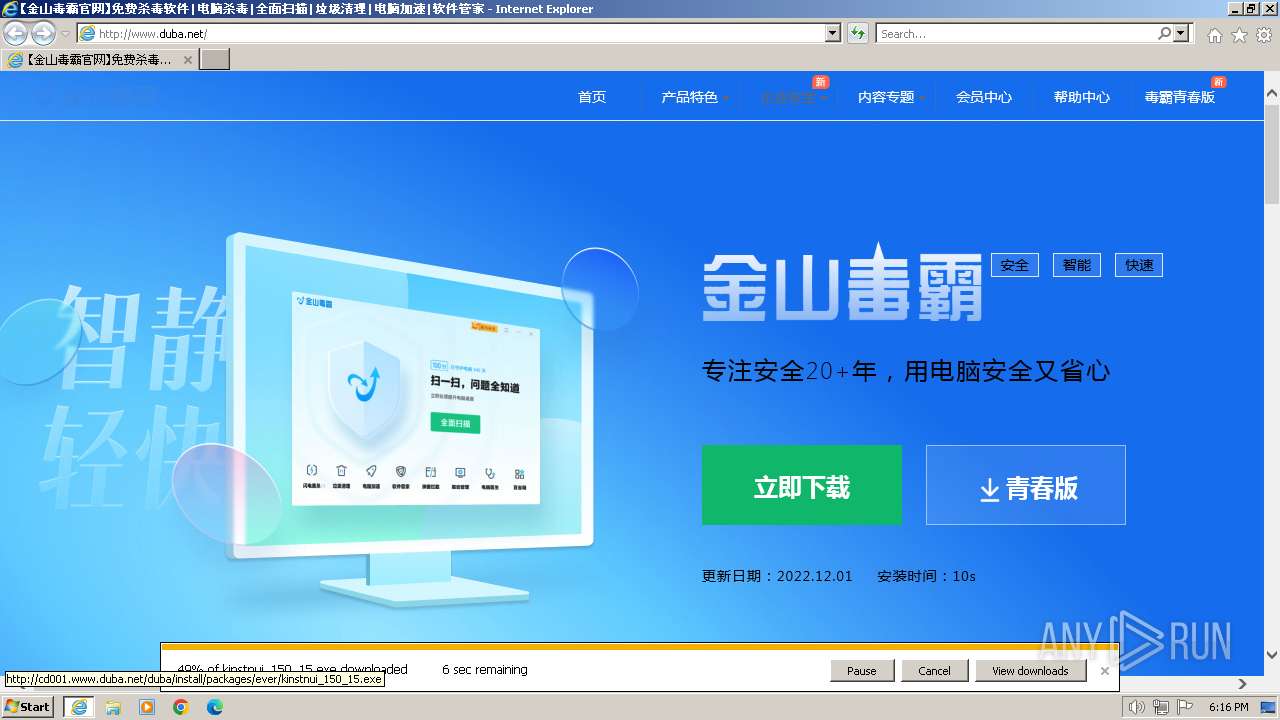Click the 金山毒霸 heading logo
The height and width of the screenshot is (720, 1280).
[x=842, y=283]
